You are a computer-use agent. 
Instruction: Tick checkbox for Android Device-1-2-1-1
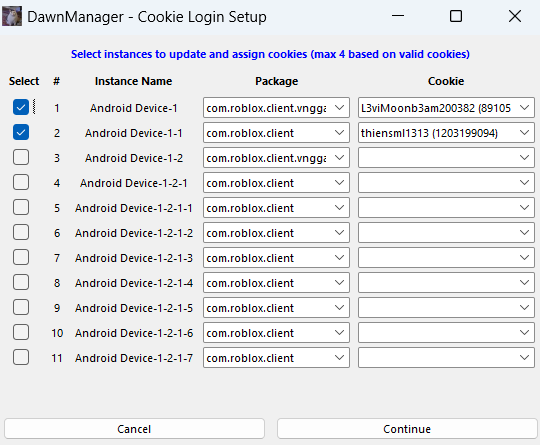[21, 207]
